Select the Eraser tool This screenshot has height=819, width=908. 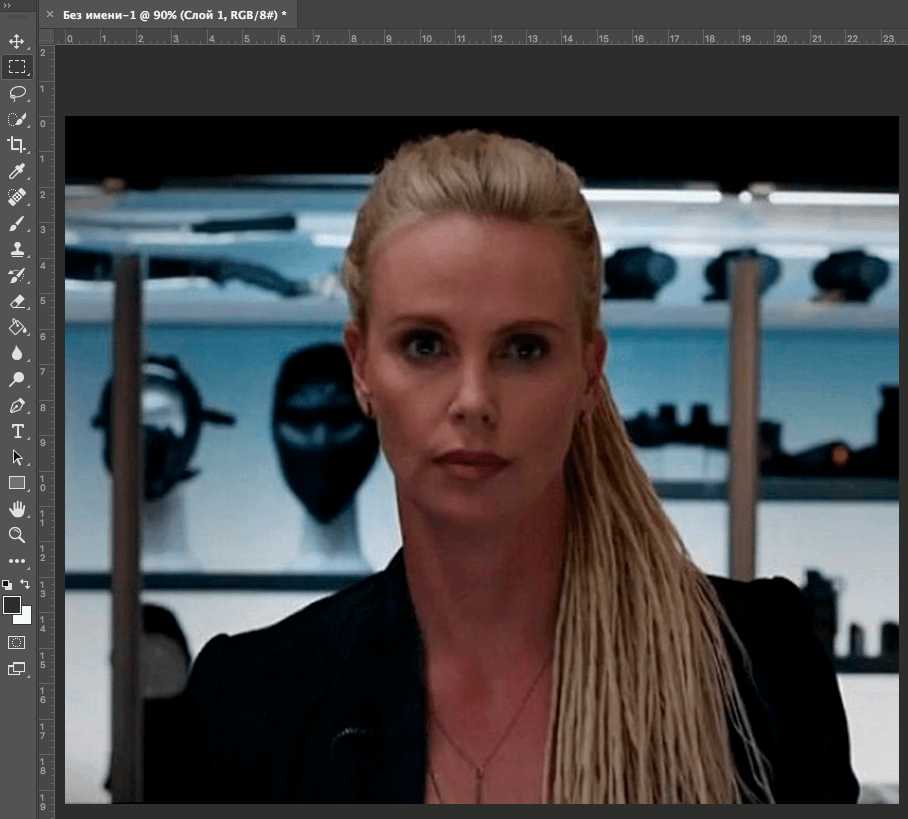click(x=17, y=302)
